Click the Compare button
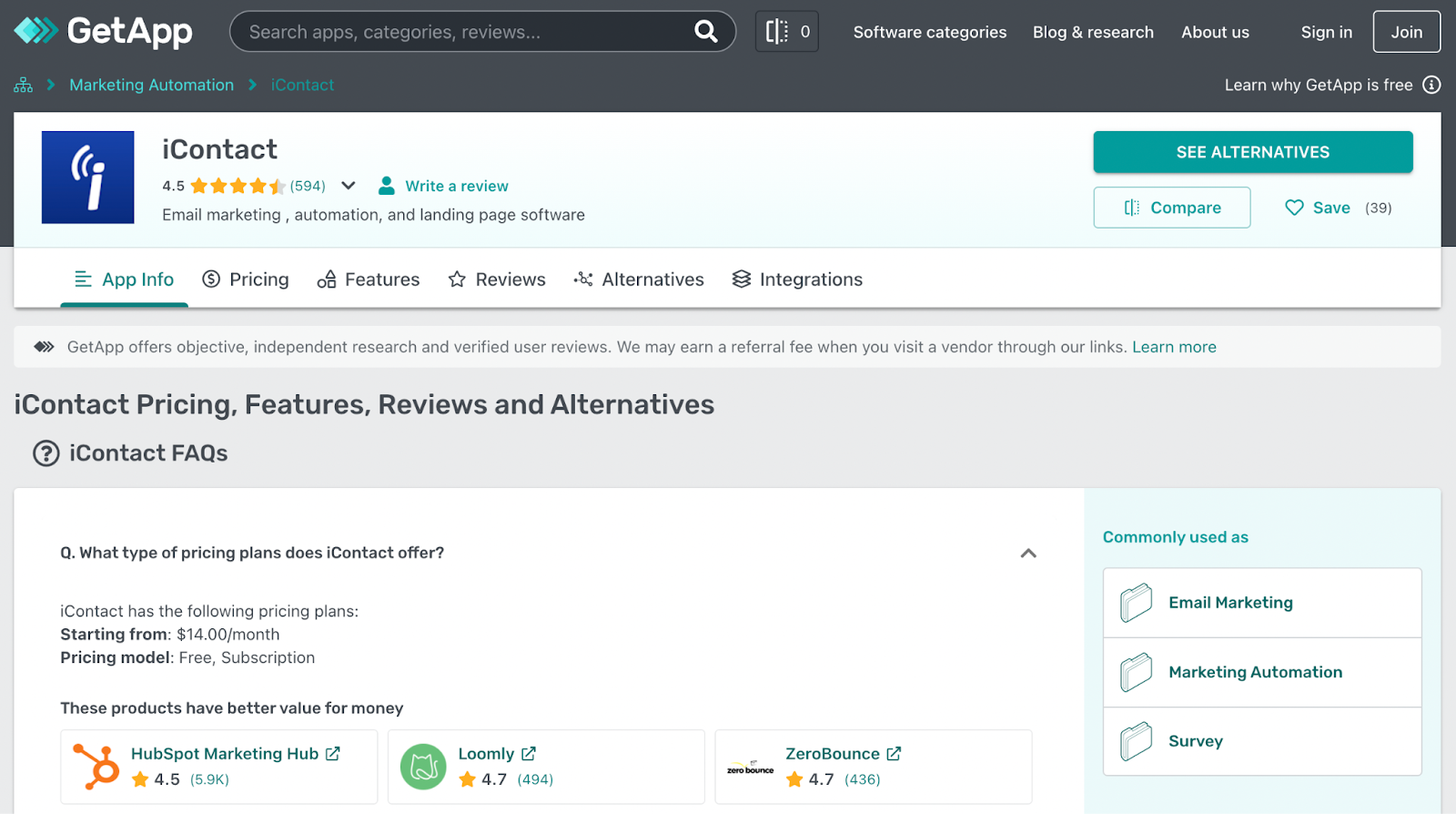 pyautogui.click(x=1172, y=208)
